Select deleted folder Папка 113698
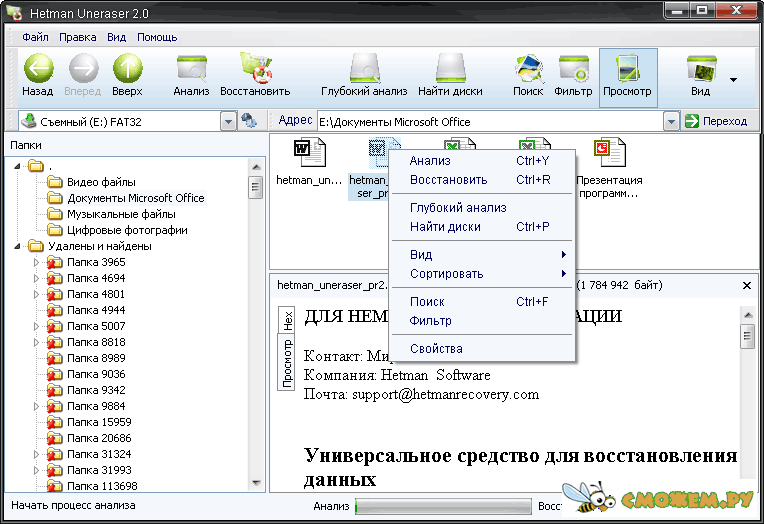 coord(102,486)
